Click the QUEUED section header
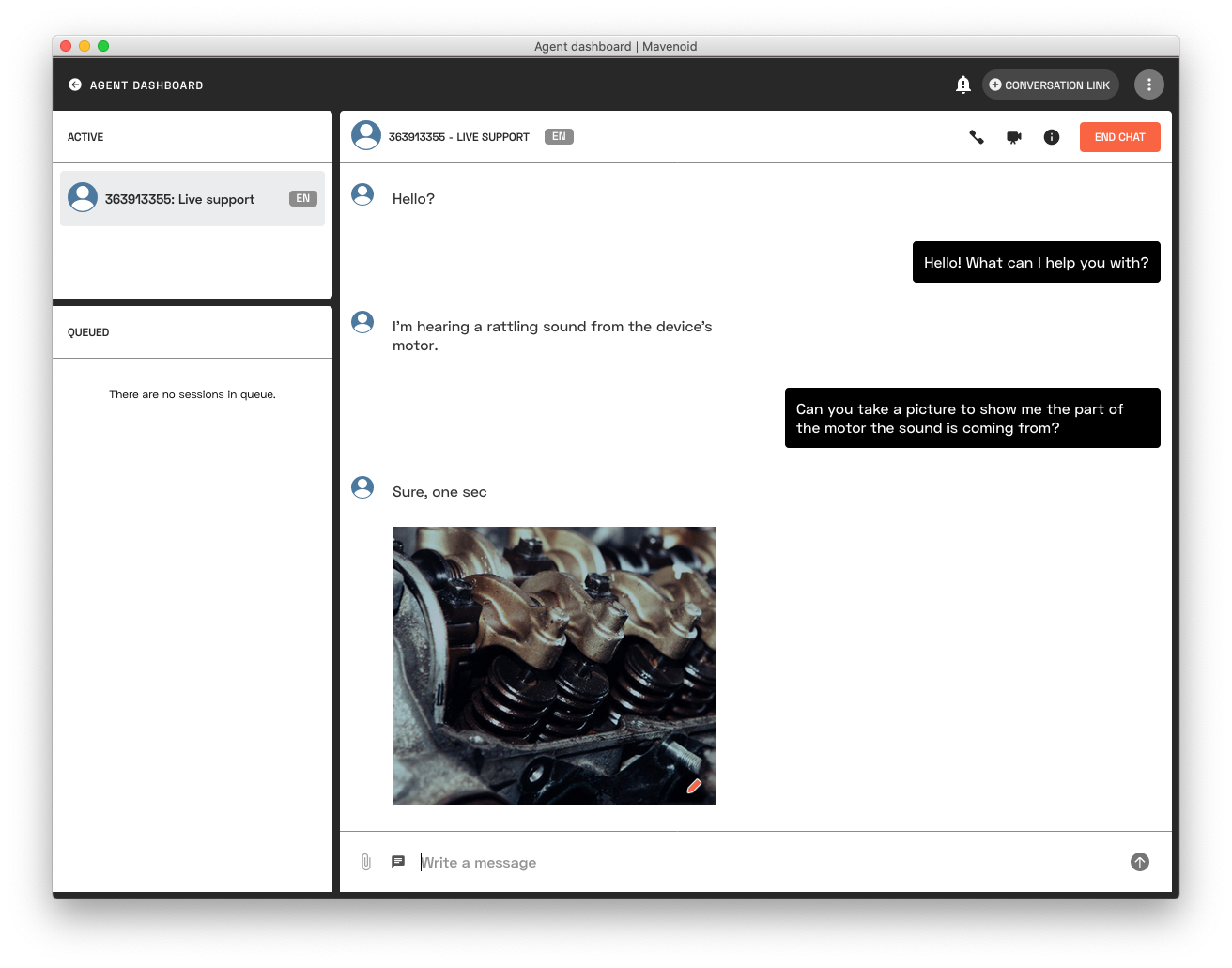 [x=88, y=332]
